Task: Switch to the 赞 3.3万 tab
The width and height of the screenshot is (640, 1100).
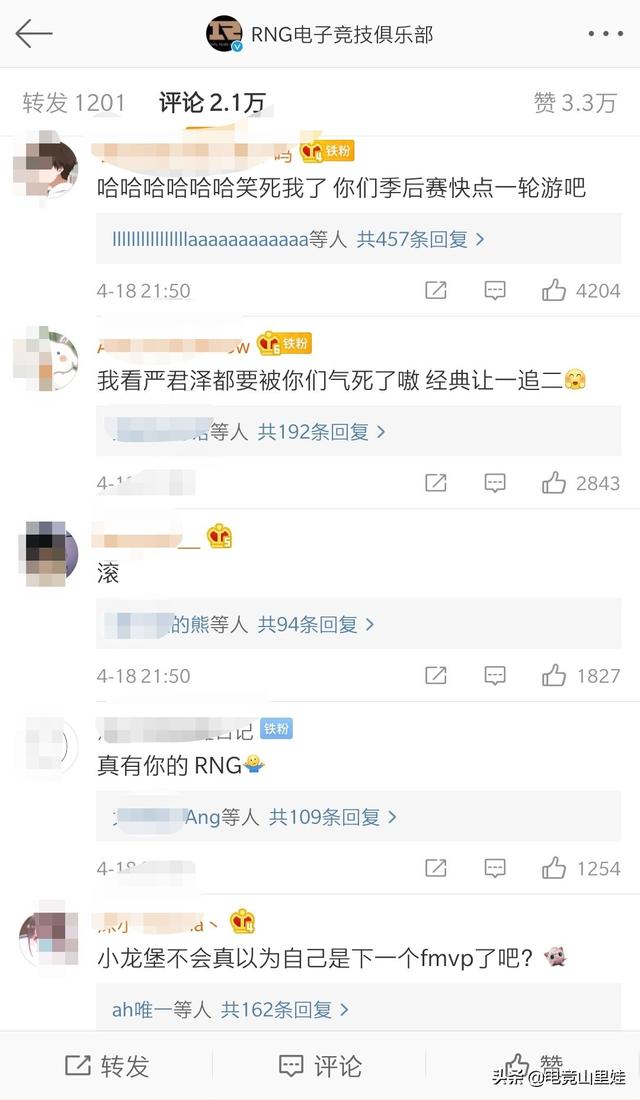Action: click(575, 103)
